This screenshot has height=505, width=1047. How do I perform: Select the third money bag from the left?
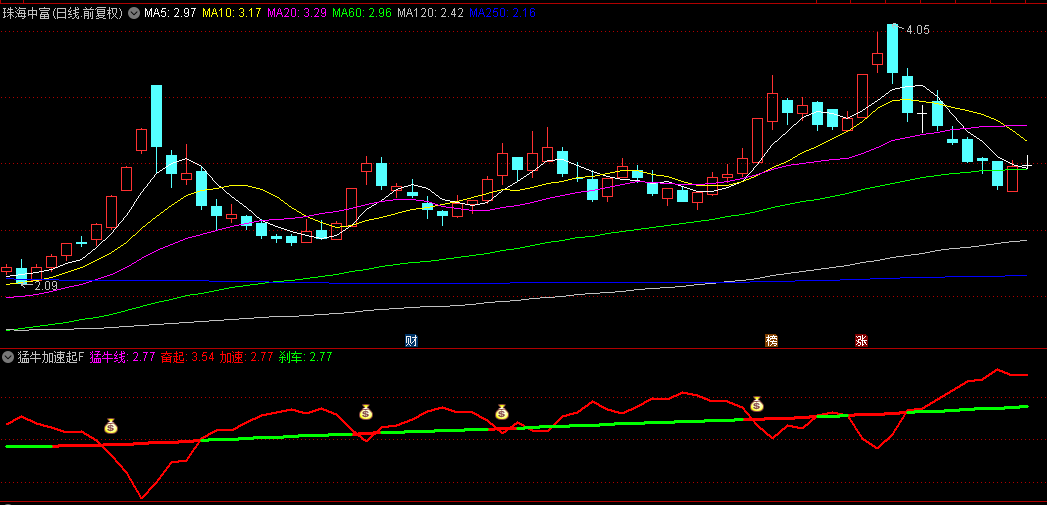click(502, 412)
